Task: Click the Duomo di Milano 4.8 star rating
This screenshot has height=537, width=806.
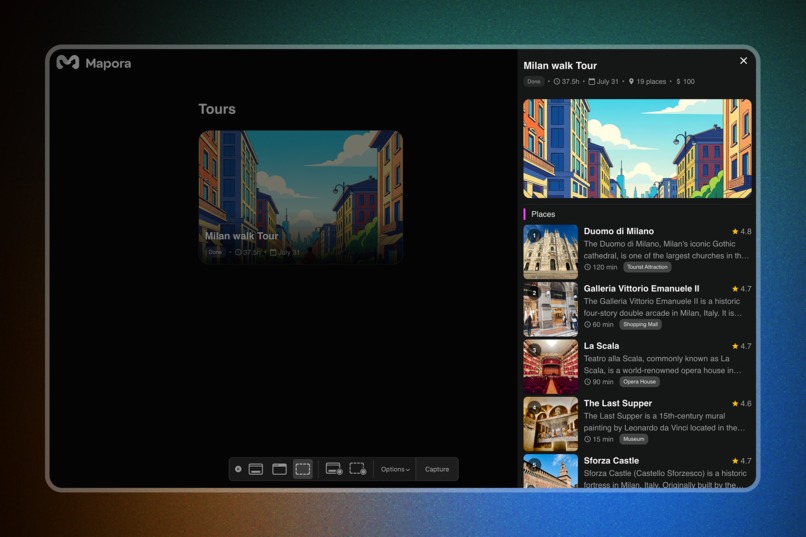Action: (741, 231)
